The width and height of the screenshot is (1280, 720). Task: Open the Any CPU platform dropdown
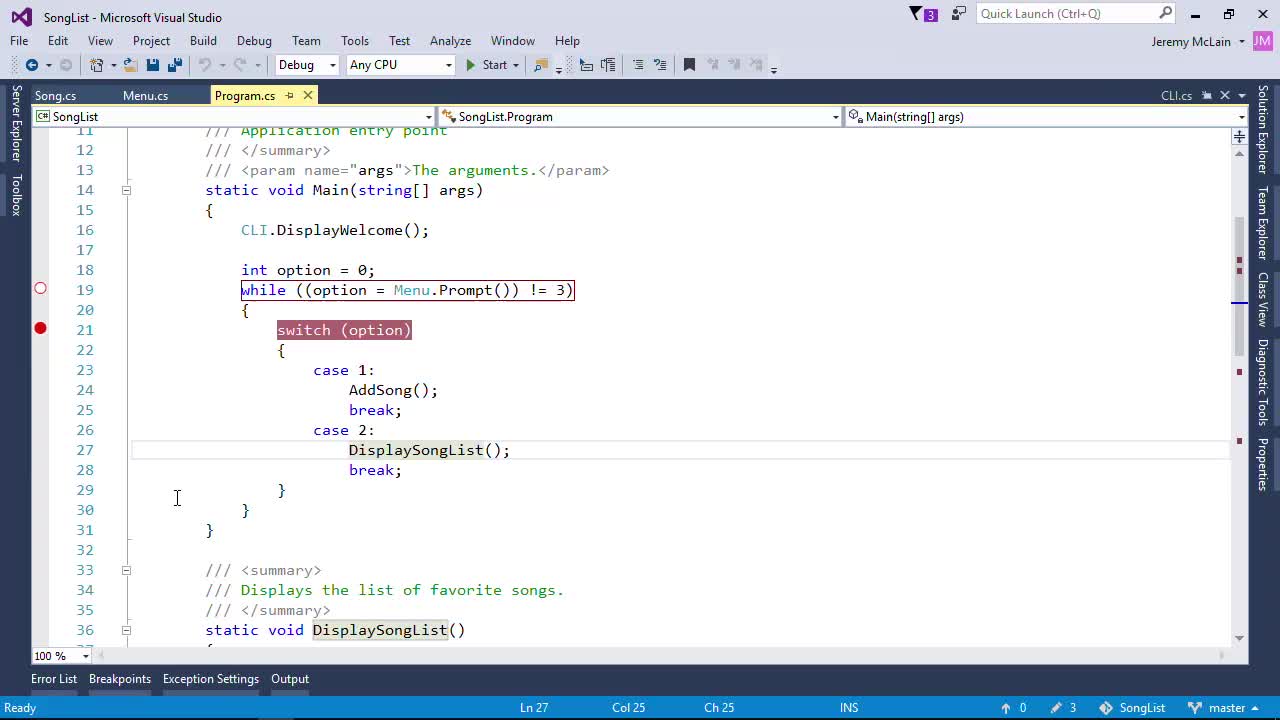[x=400, y=65]
